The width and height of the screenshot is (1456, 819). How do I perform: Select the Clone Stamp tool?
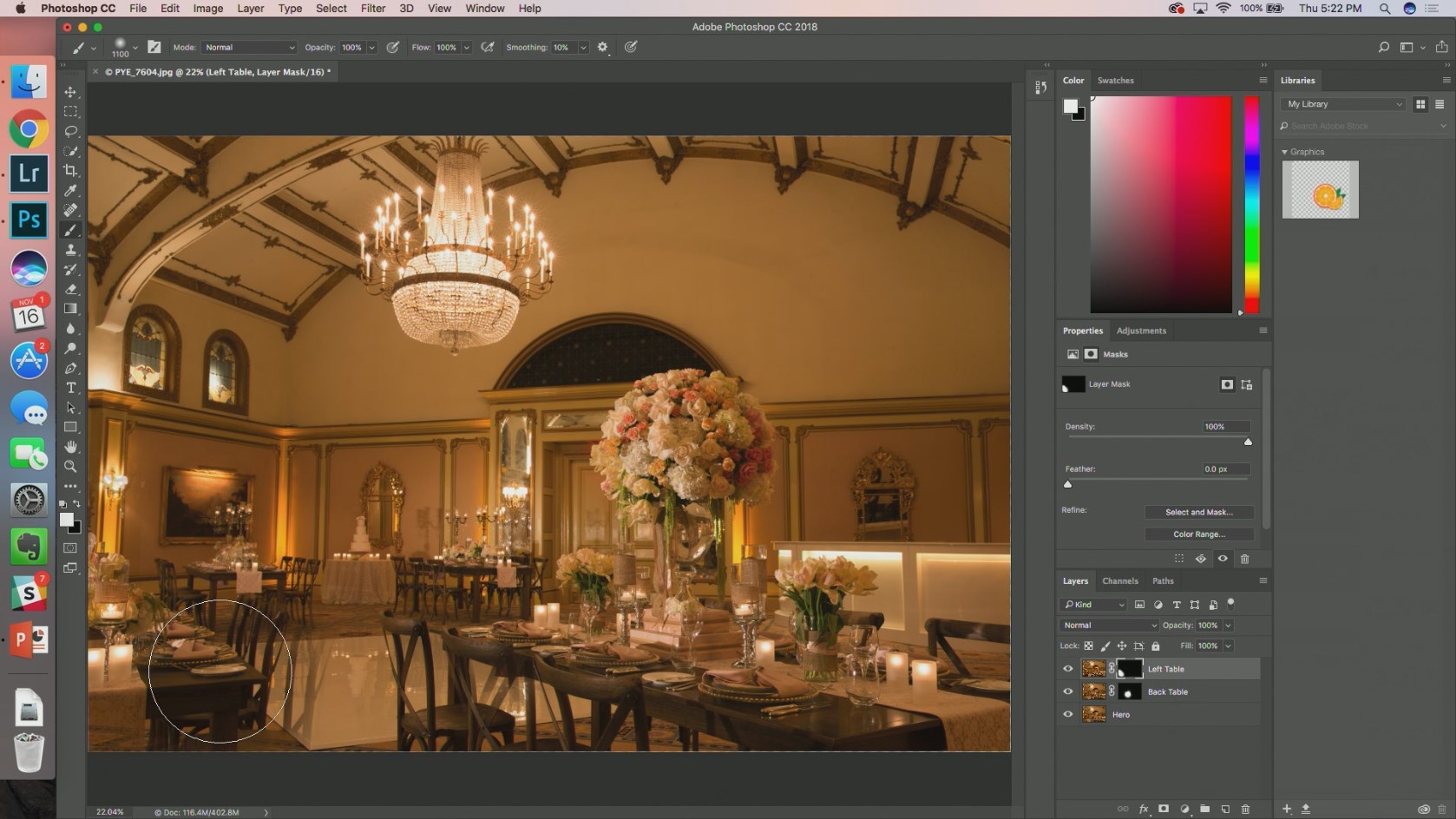[x=71, y=250]
